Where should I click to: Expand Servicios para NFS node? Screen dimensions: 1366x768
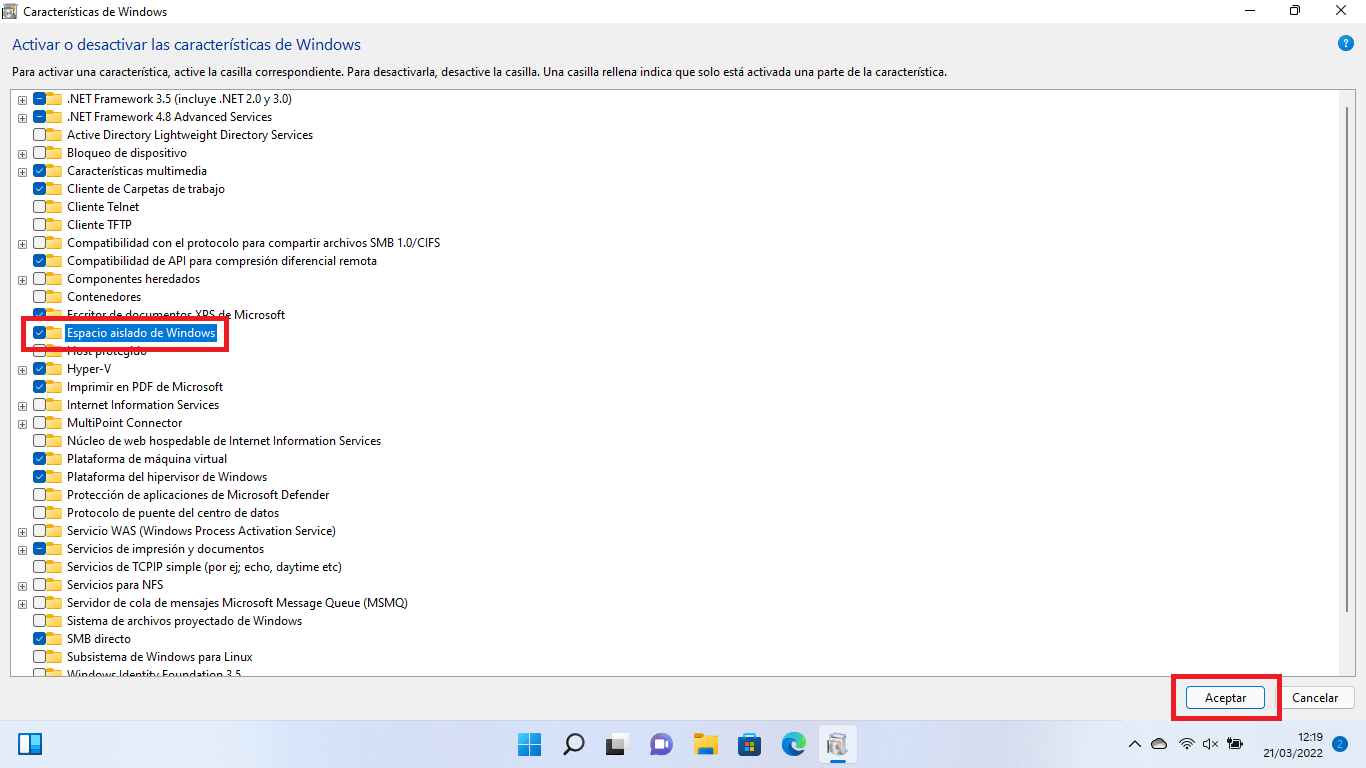(22, 586)
